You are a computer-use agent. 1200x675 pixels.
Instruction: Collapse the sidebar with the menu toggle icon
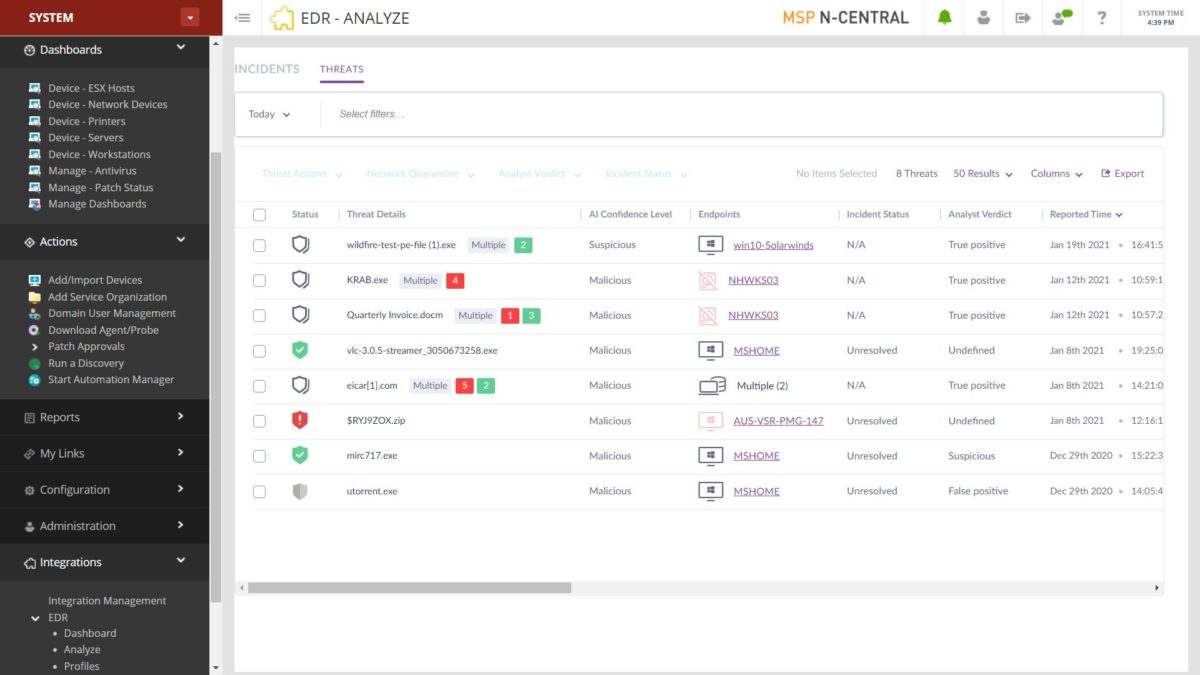(x=242, y=18)
